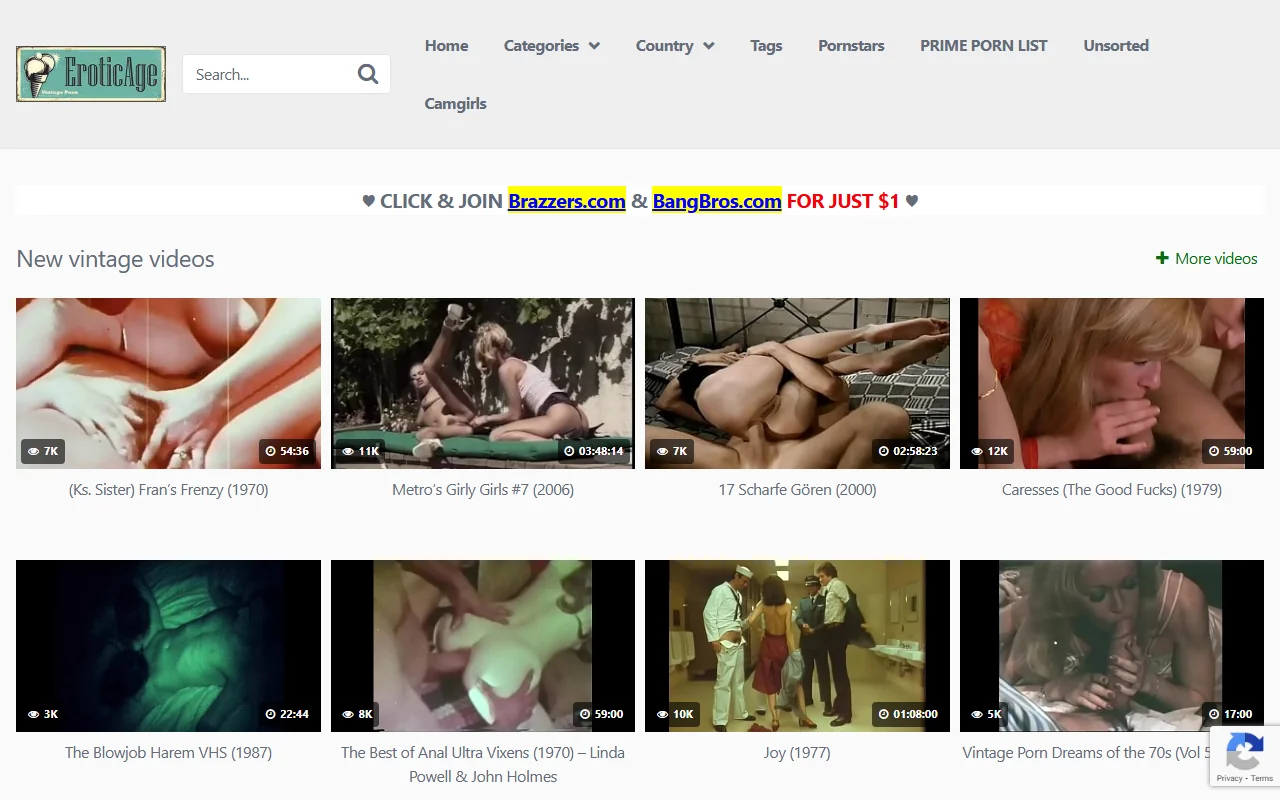
Task: Click the search magnifier icon
Action: point(367,73)
